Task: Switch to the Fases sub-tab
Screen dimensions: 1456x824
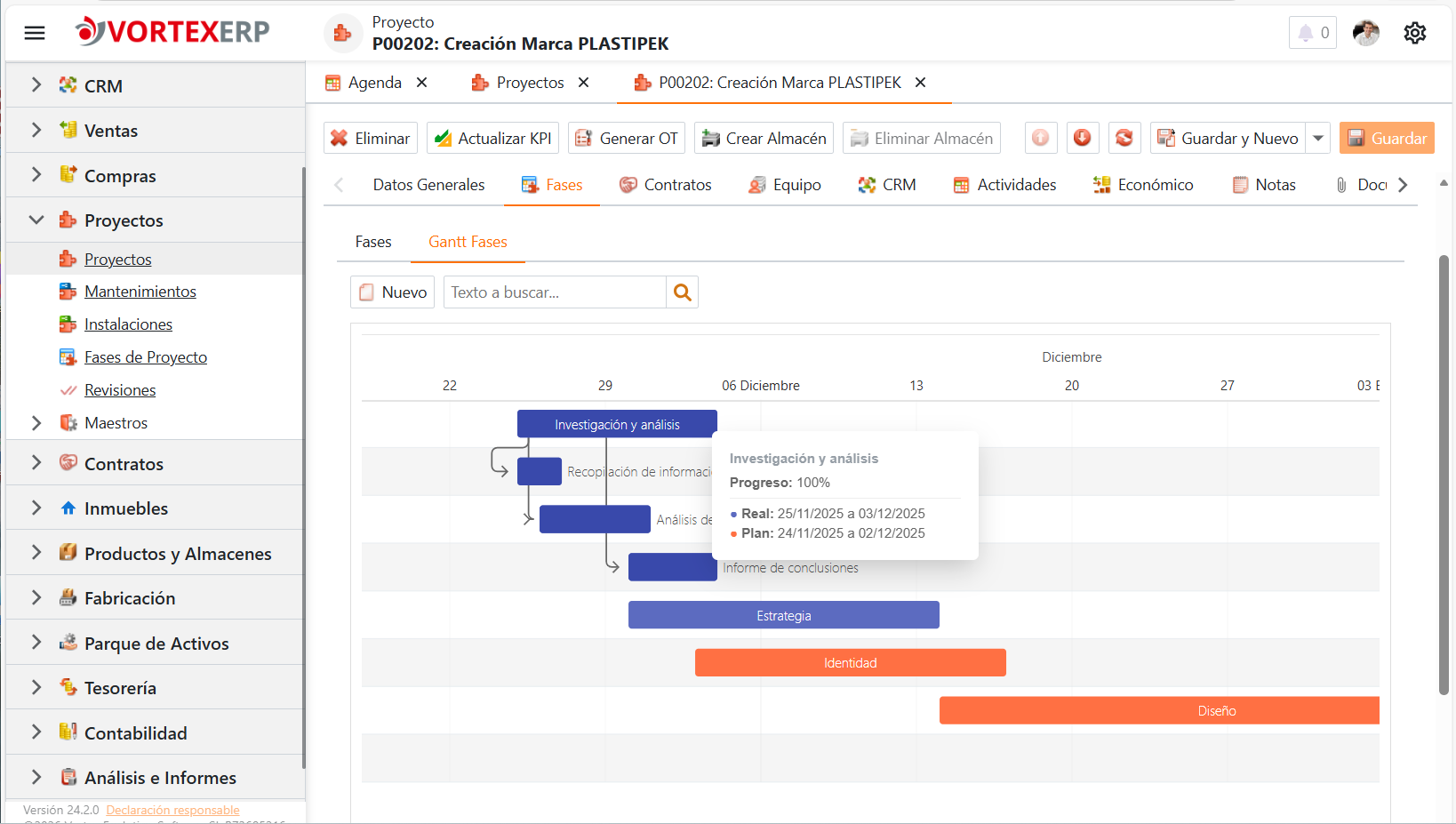Action: coord(373,242)
